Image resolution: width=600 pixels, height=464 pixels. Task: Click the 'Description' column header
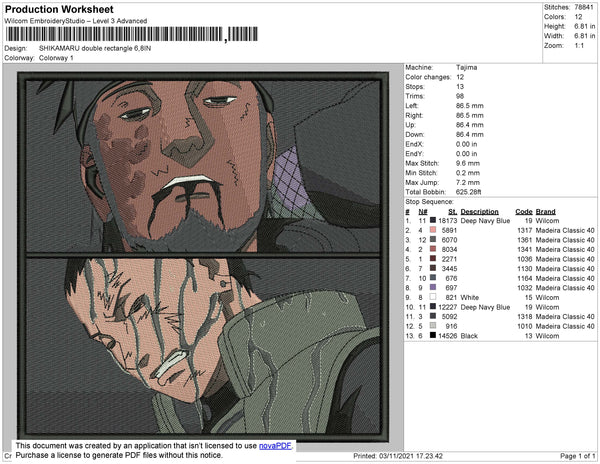[479, 212]
